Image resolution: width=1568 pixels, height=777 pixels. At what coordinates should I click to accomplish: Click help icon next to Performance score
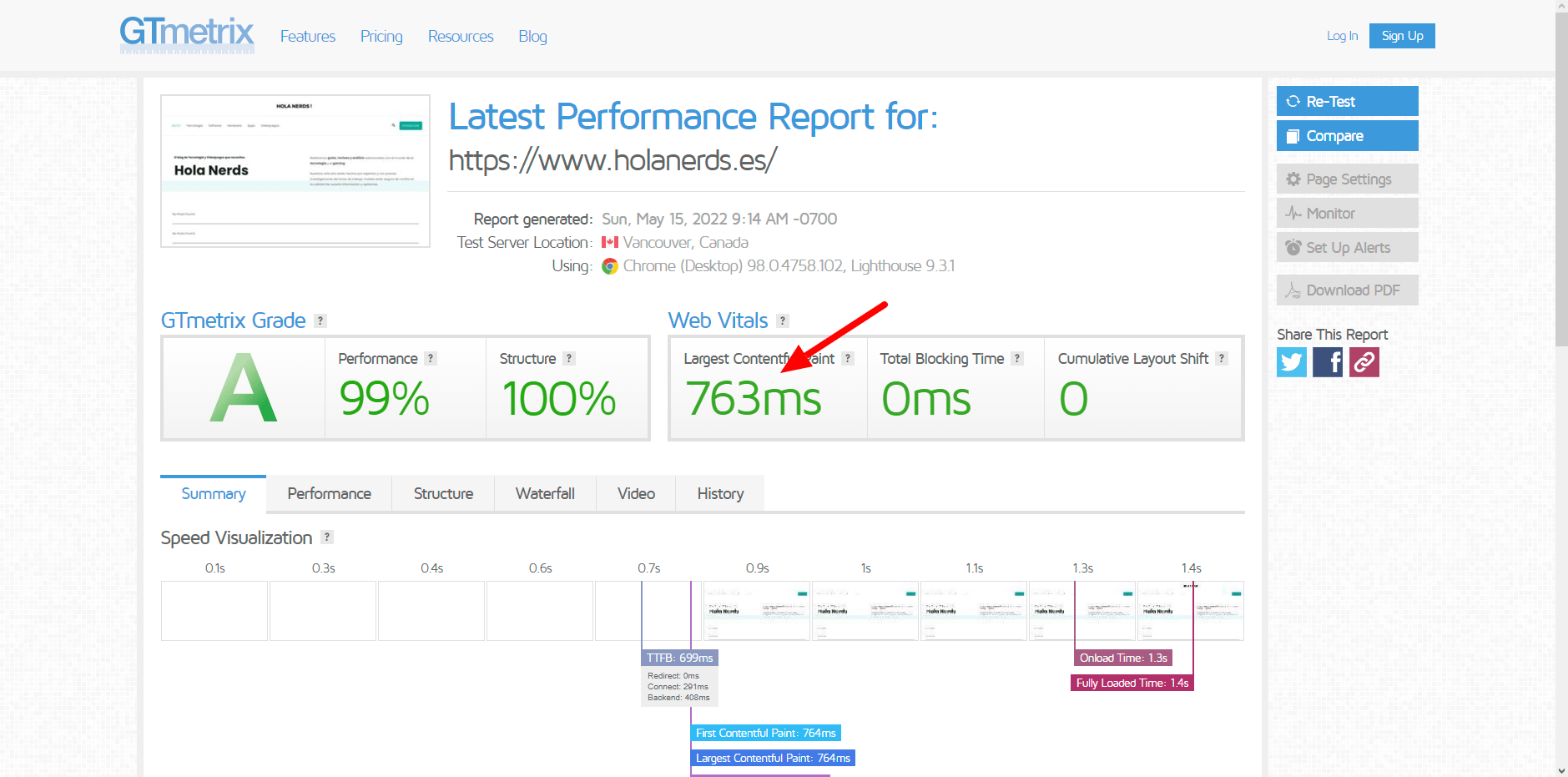pos(431,358)
